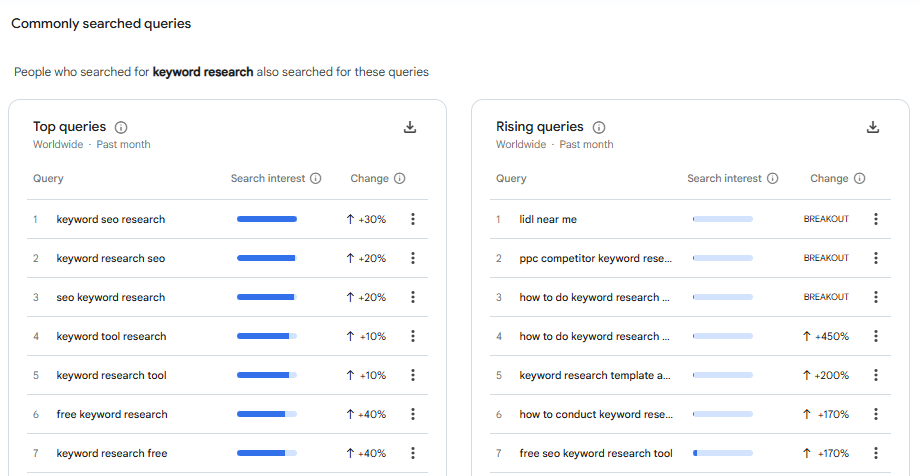The width and height of the screenshot is (920, 476).
Task: Show info about Rising queries
Action: [599, 127]
